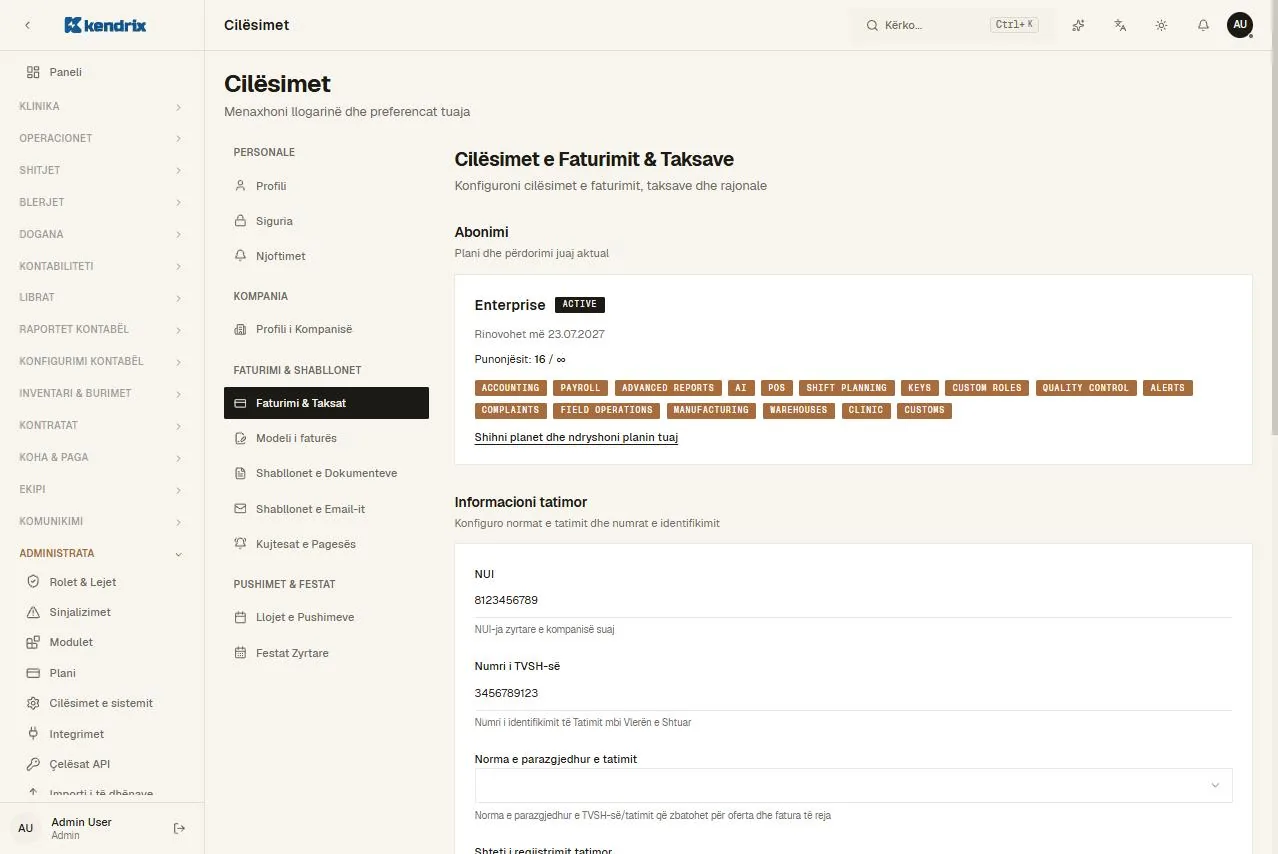The height and width of the screenshot is (854, 1278).
Task: Open Sinjalizimet alerts item
Action: point(102,612)
